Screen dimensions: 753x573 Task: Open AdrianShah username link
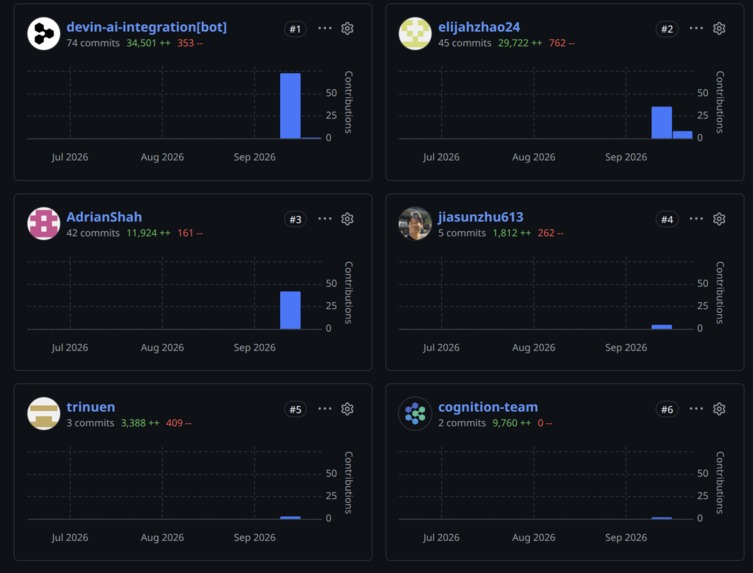[104, 217]
